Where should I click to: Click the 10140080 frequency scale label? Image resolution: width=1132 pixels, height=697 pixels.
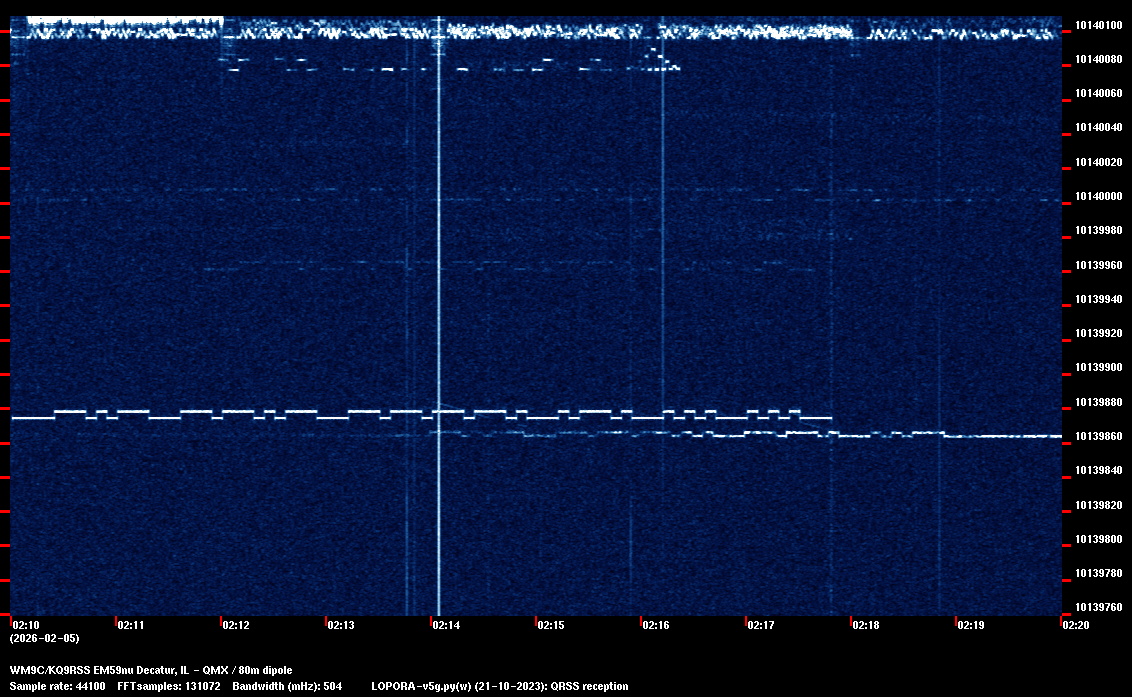coord(1097,59)
